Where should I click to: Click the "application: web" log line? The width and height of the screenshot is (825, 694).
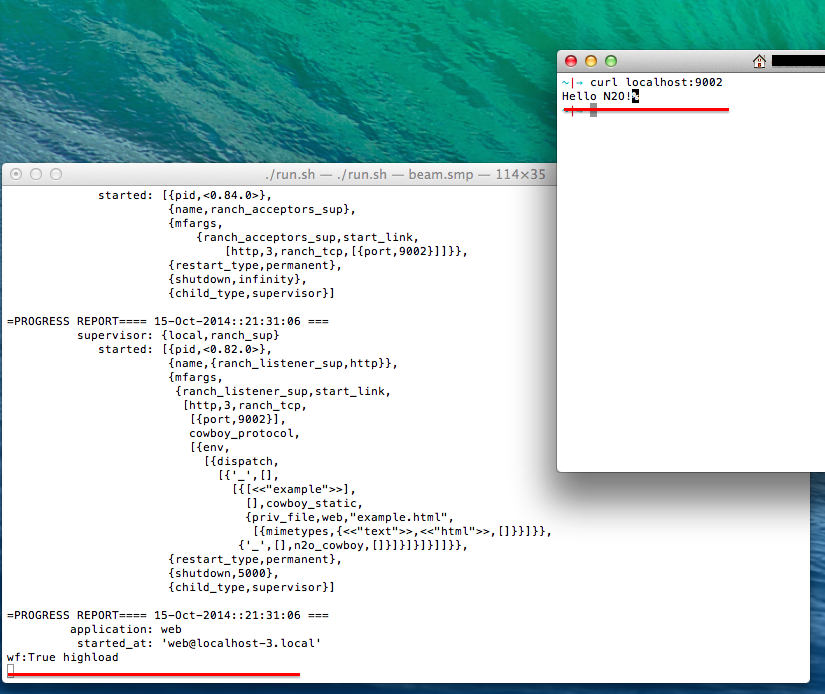pyautogui.click(x=125, y=629)
